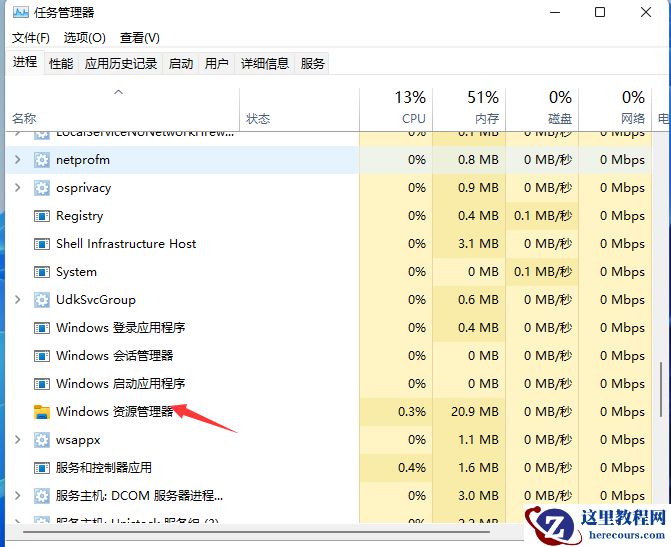Viewport: 671px width, 547px height.
Task: Switch to the 进程 tab
Action: (25, 62)
